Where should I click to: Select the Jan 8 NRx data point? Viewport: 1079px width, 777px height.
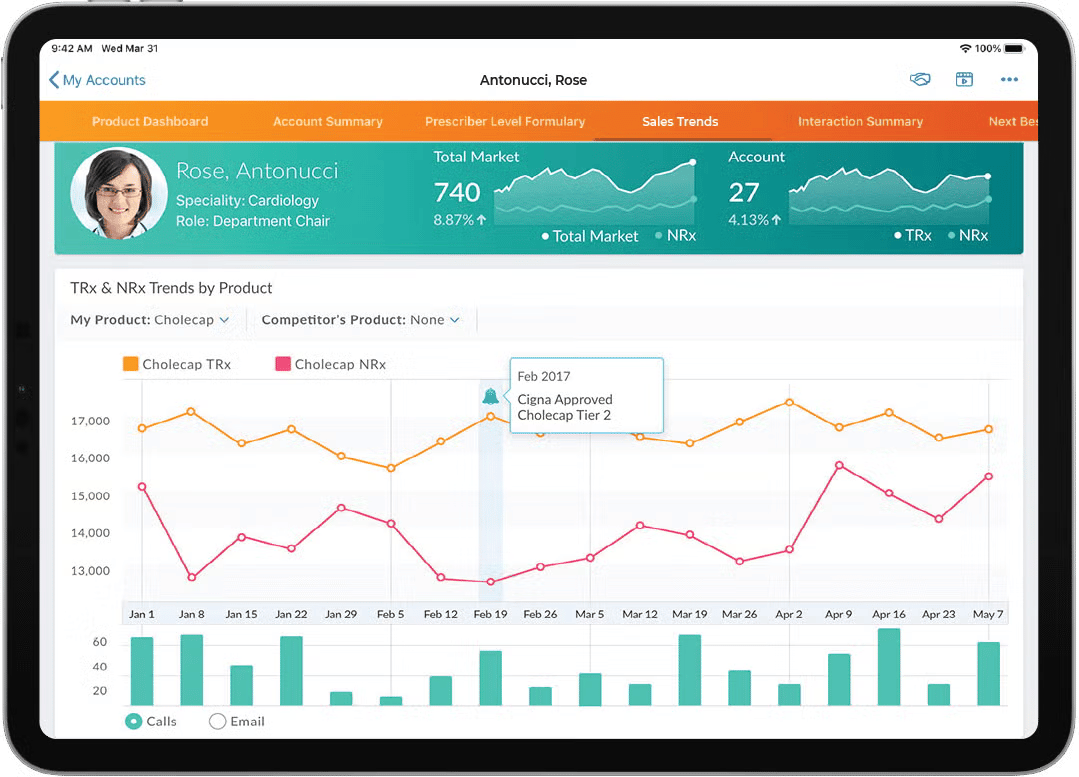point(192,577)
